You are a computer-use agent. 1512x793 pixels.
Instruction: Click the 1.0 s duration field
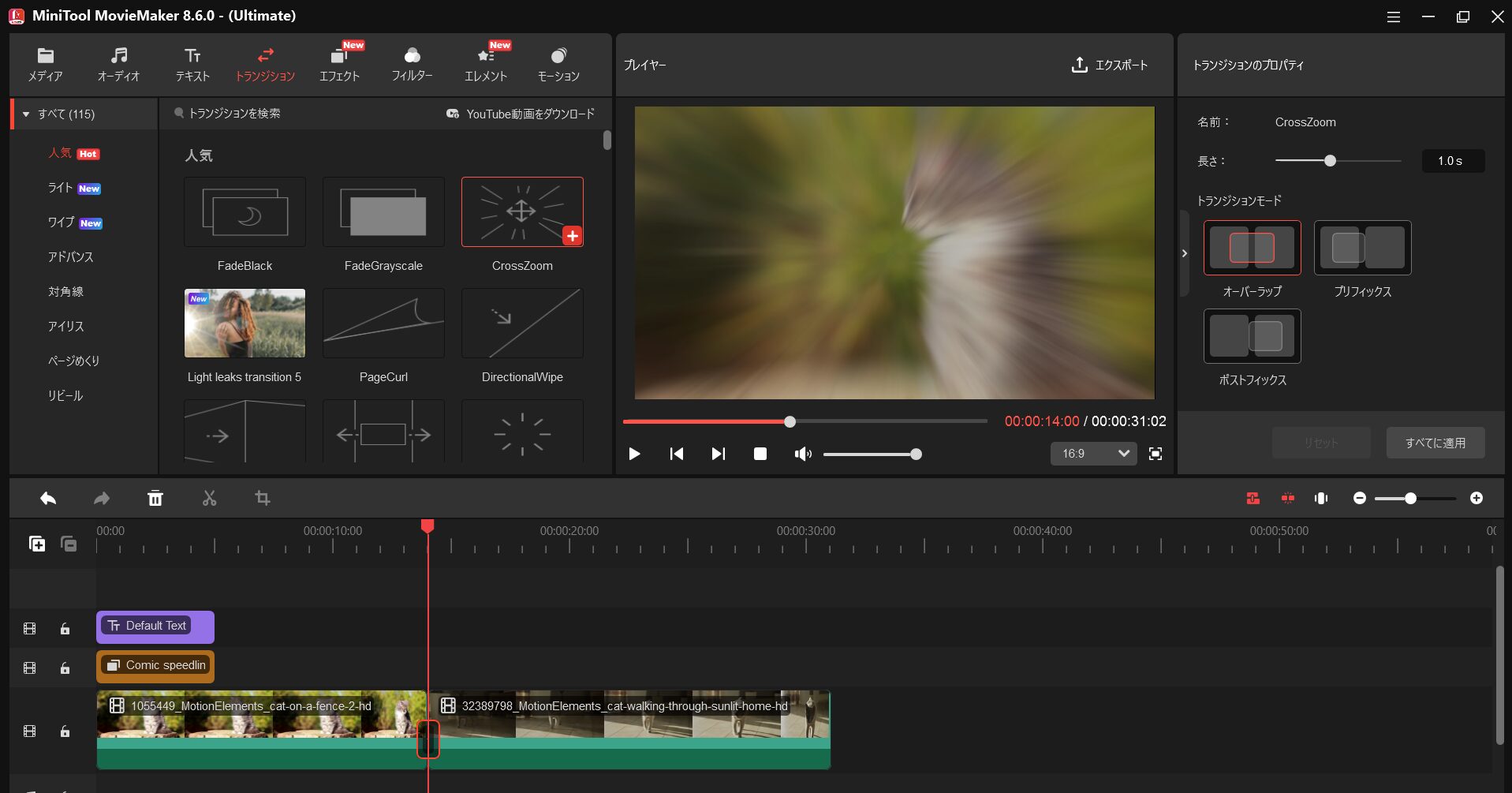(x=1453, y=161)
